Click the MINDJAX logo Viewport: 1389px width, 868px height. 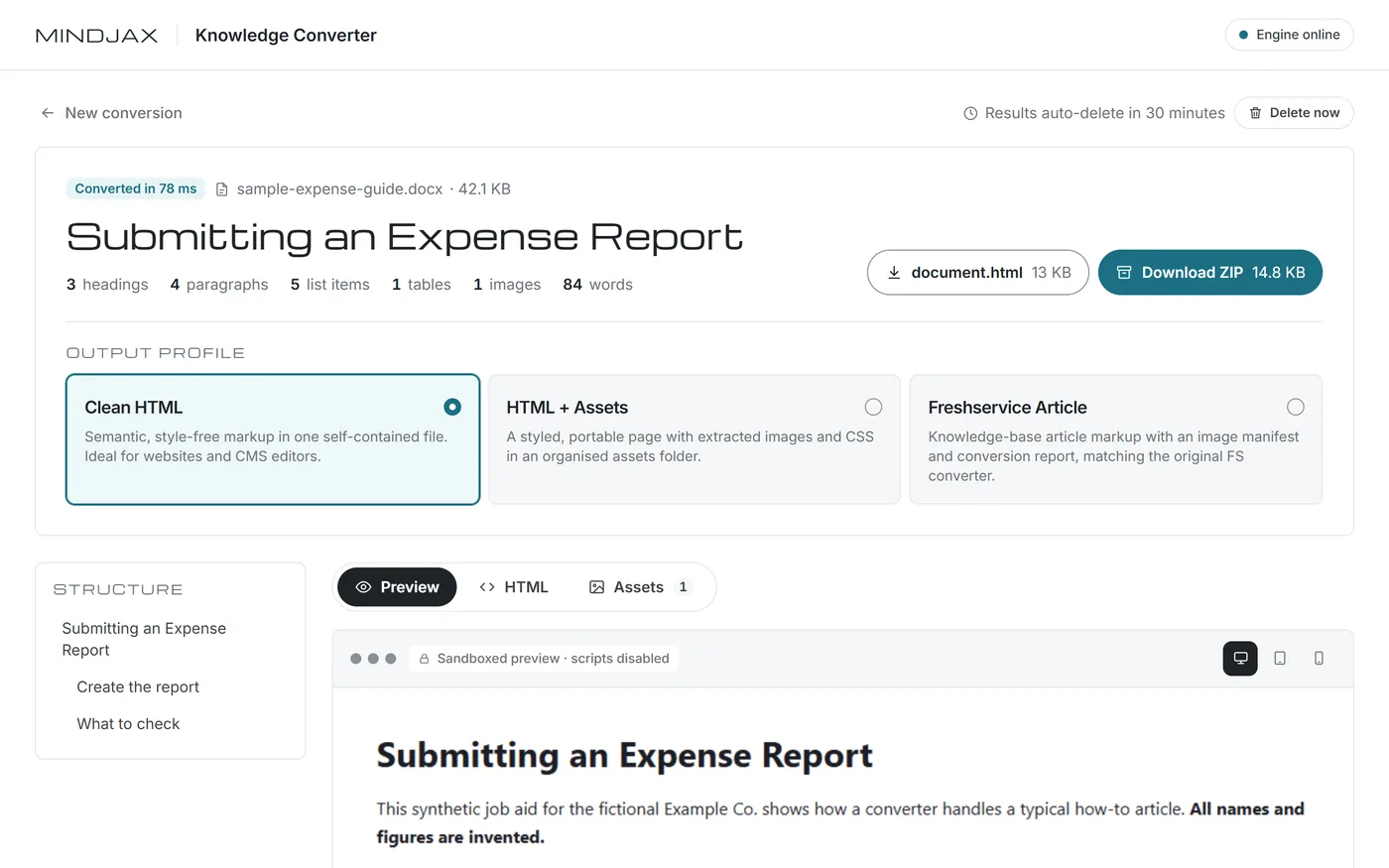(96, 36)
